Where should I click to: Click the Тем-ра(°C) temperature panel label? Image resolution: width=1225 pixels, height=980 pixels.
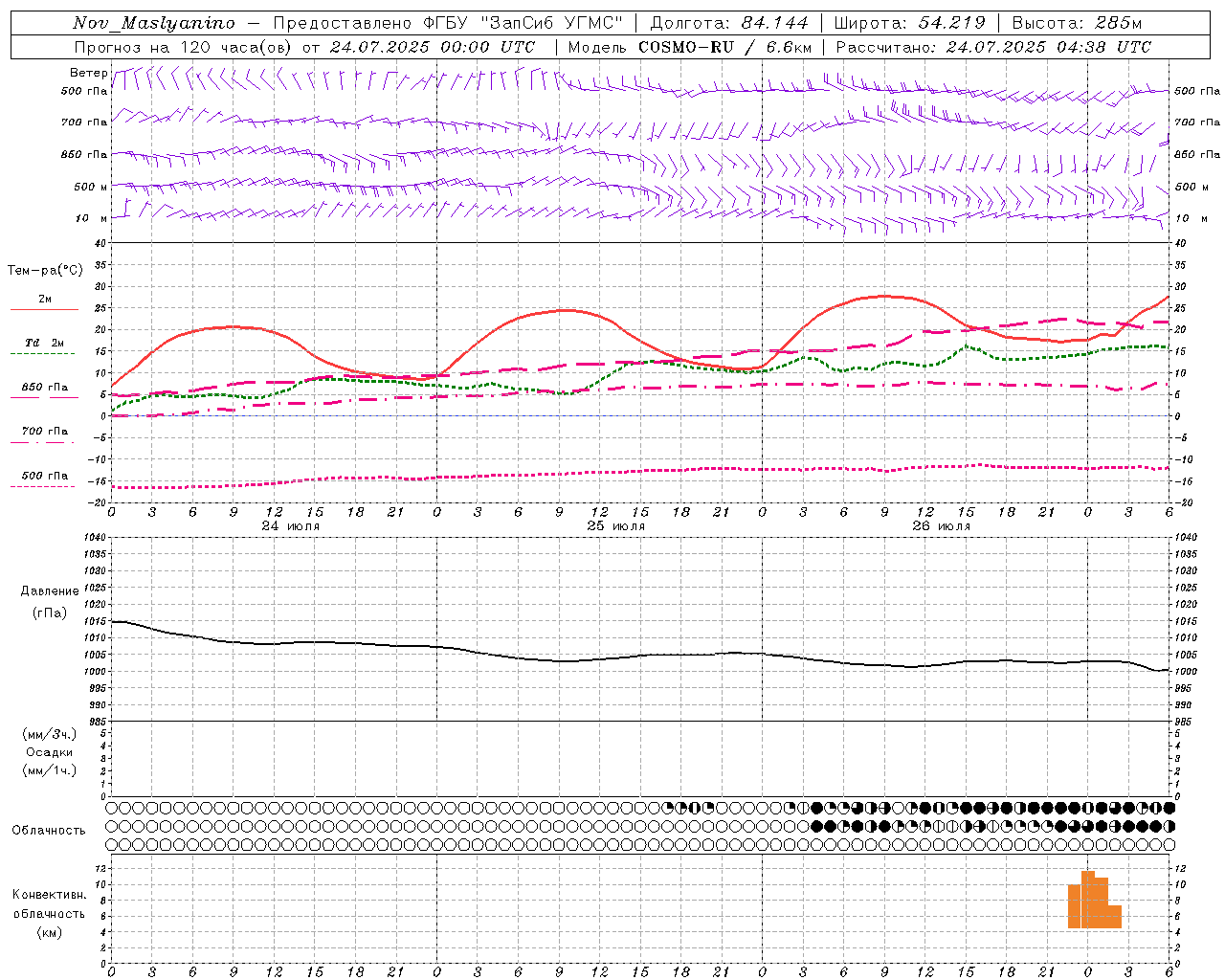pyautogui.click(x=45, y=271)
